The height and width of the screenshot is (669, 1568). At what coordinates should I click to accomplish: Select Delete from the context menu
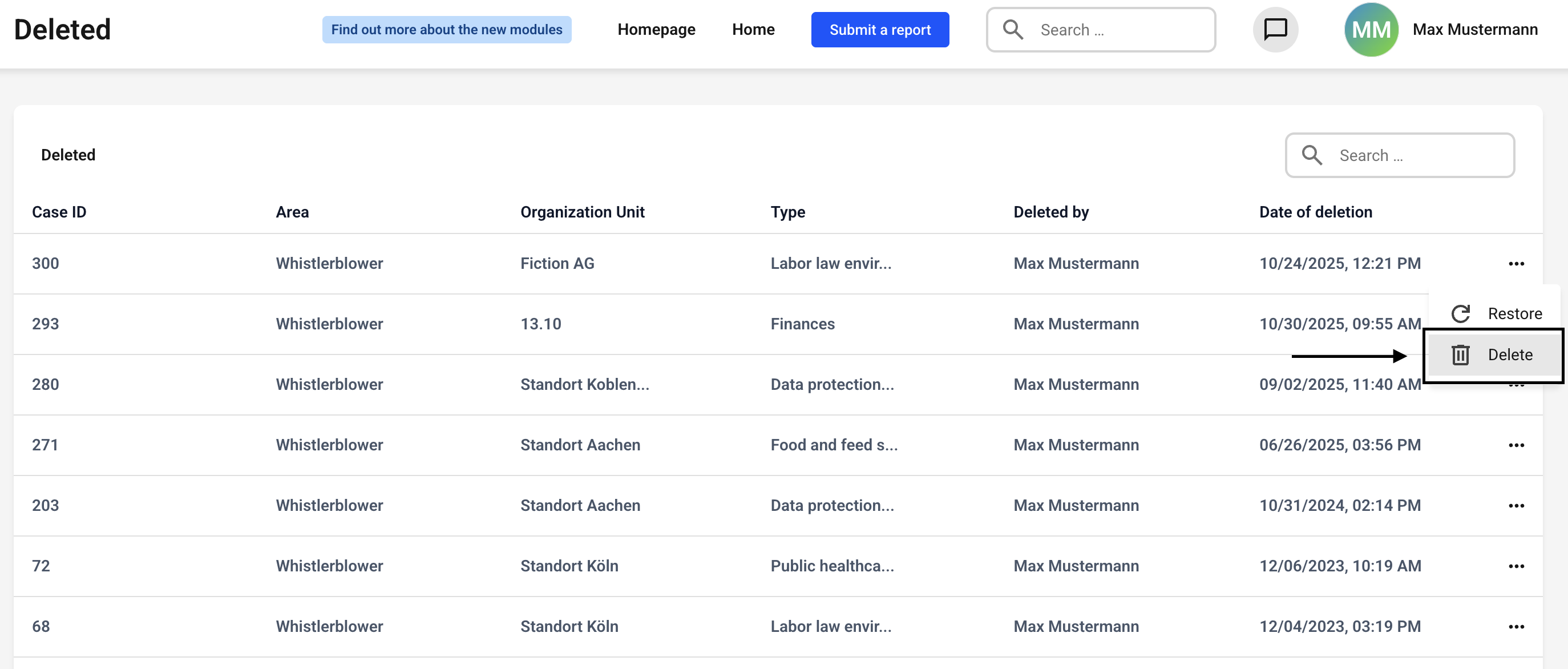tap(1510, 355)
